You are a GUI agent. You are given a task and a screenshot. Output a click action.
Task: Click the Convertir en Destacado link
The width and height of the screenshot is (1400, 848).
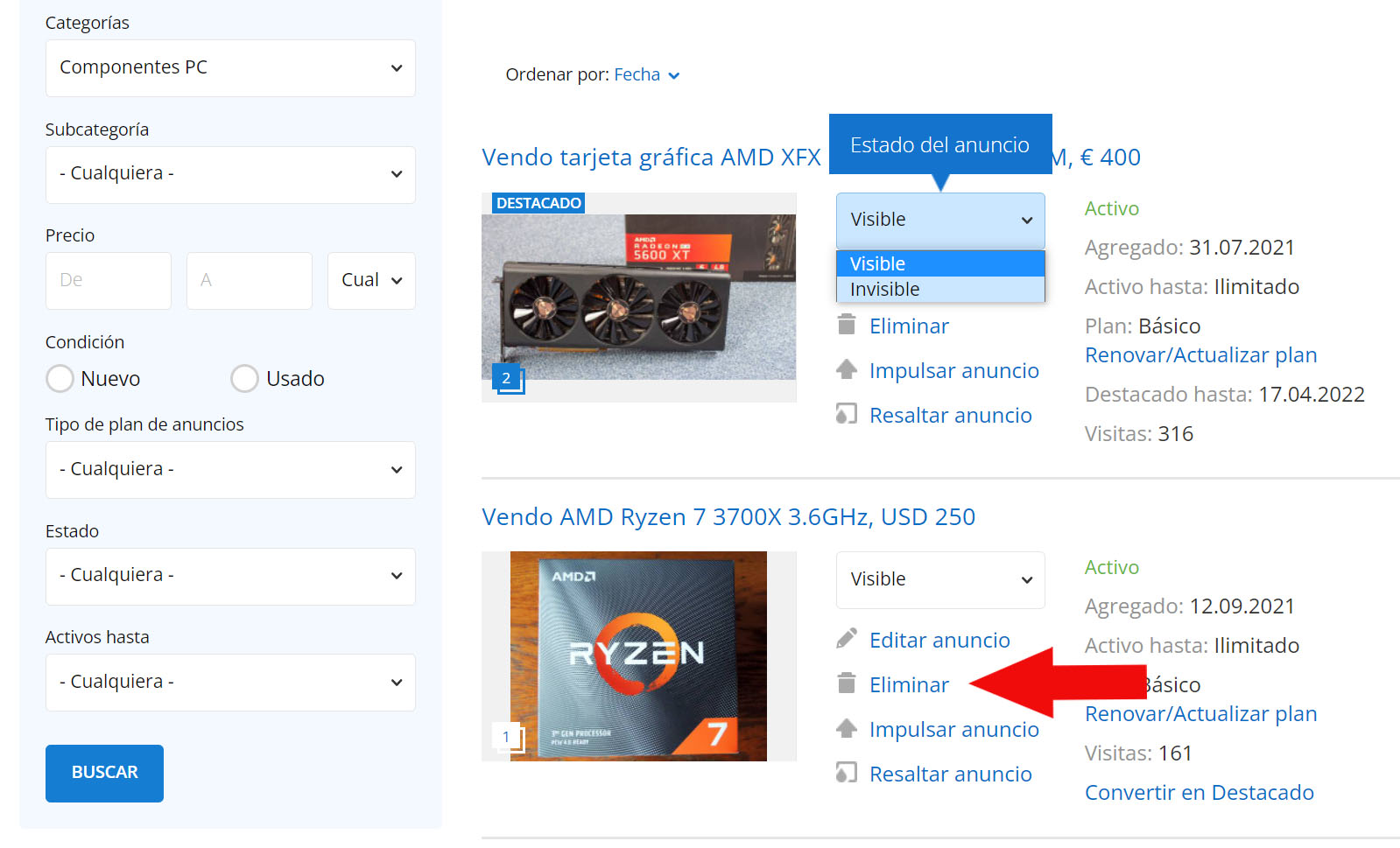(x=1199, y=793)
